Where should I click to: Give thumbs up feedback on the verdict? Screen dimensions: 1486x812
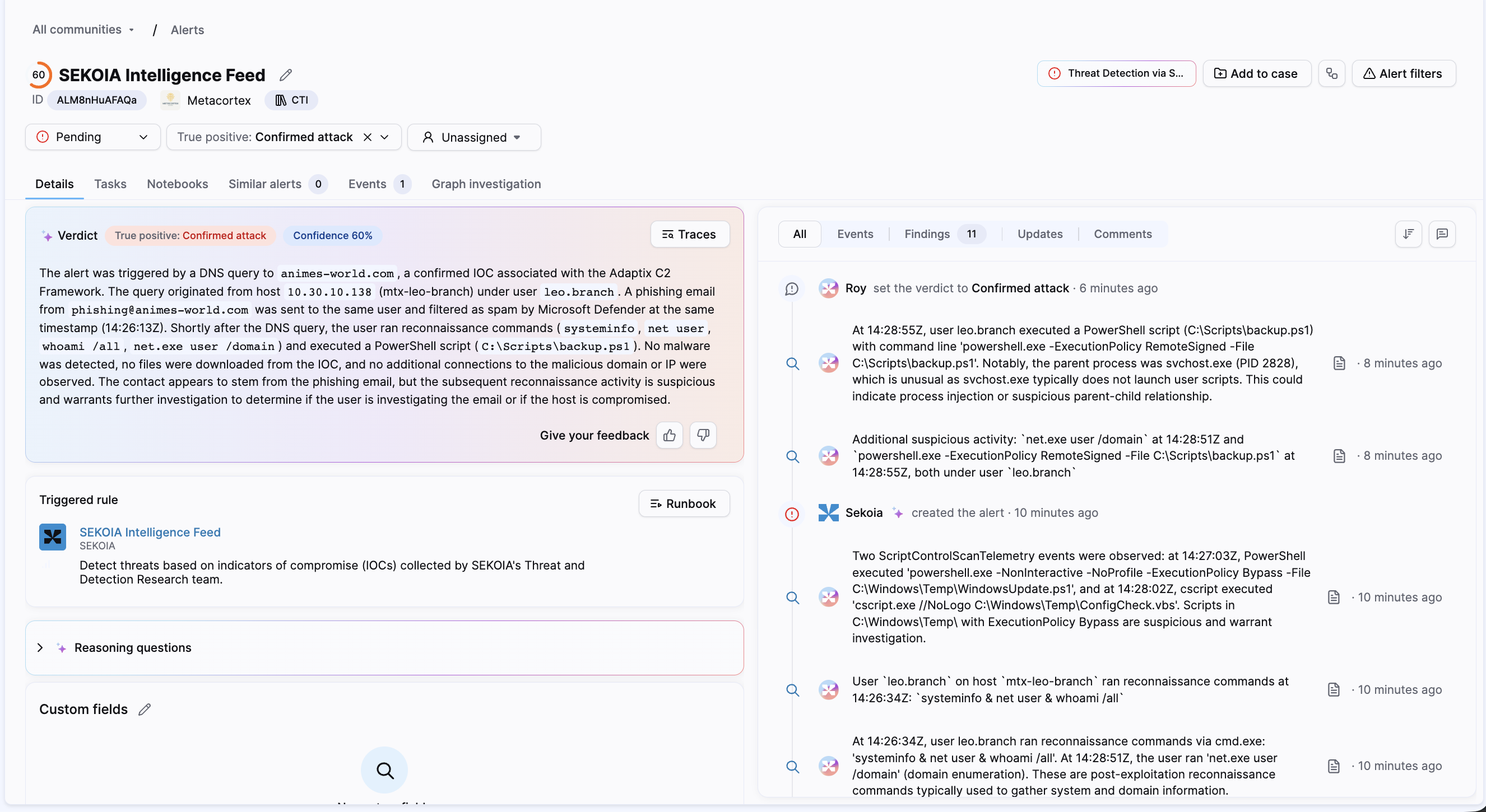click(x=669, y=435)
